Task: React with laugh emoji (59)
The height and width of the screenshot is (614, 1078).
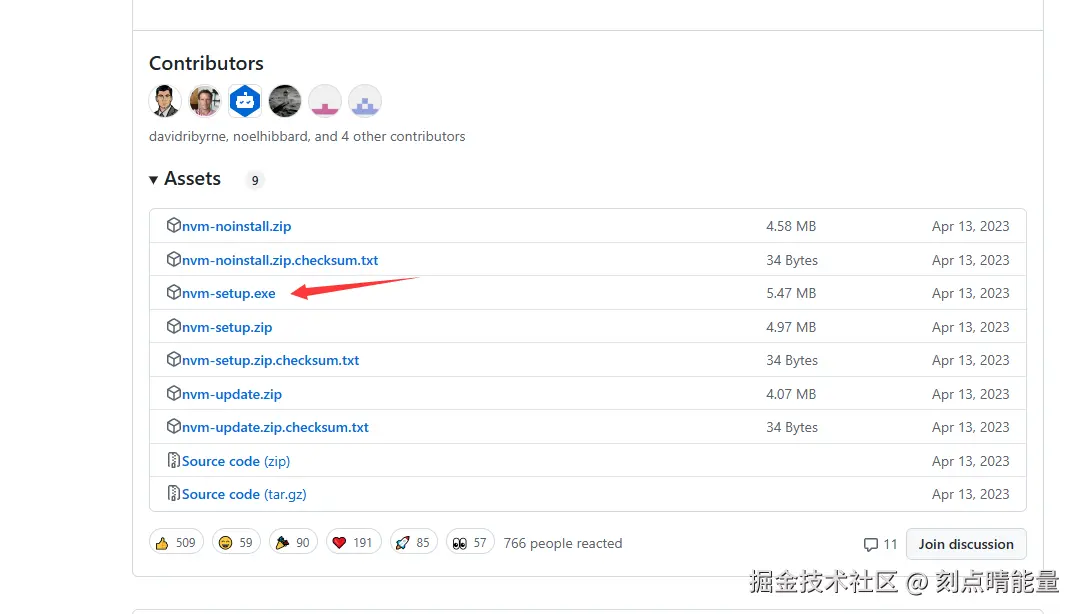Action: click(236, 543)
